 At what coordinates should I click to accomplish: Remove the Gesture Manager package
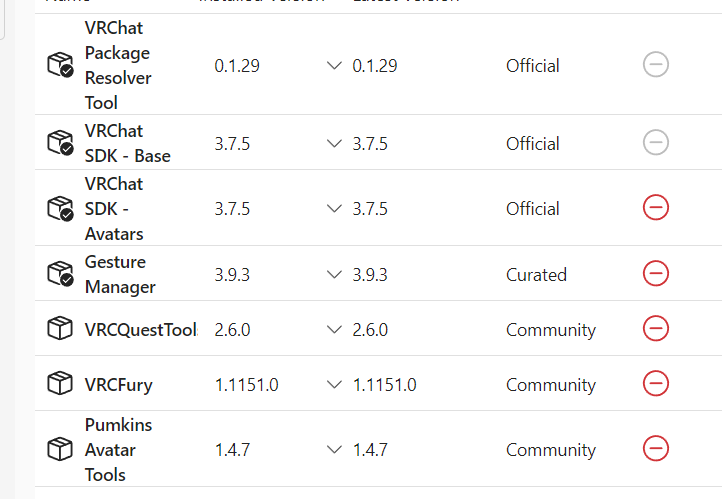click(x=656, y=273)
